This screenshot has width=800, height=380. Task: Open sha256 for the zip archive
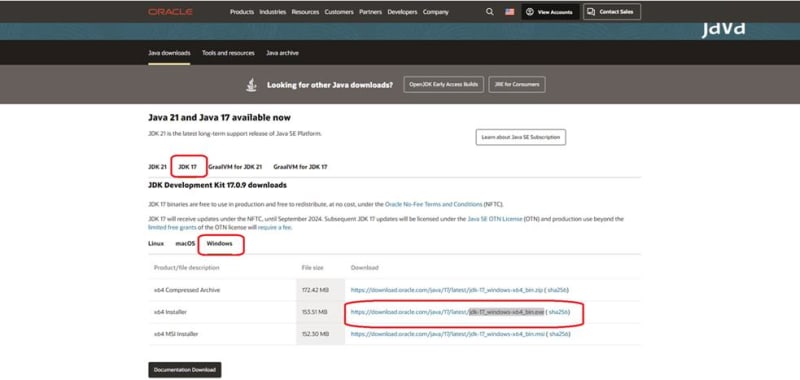point(557,290)
